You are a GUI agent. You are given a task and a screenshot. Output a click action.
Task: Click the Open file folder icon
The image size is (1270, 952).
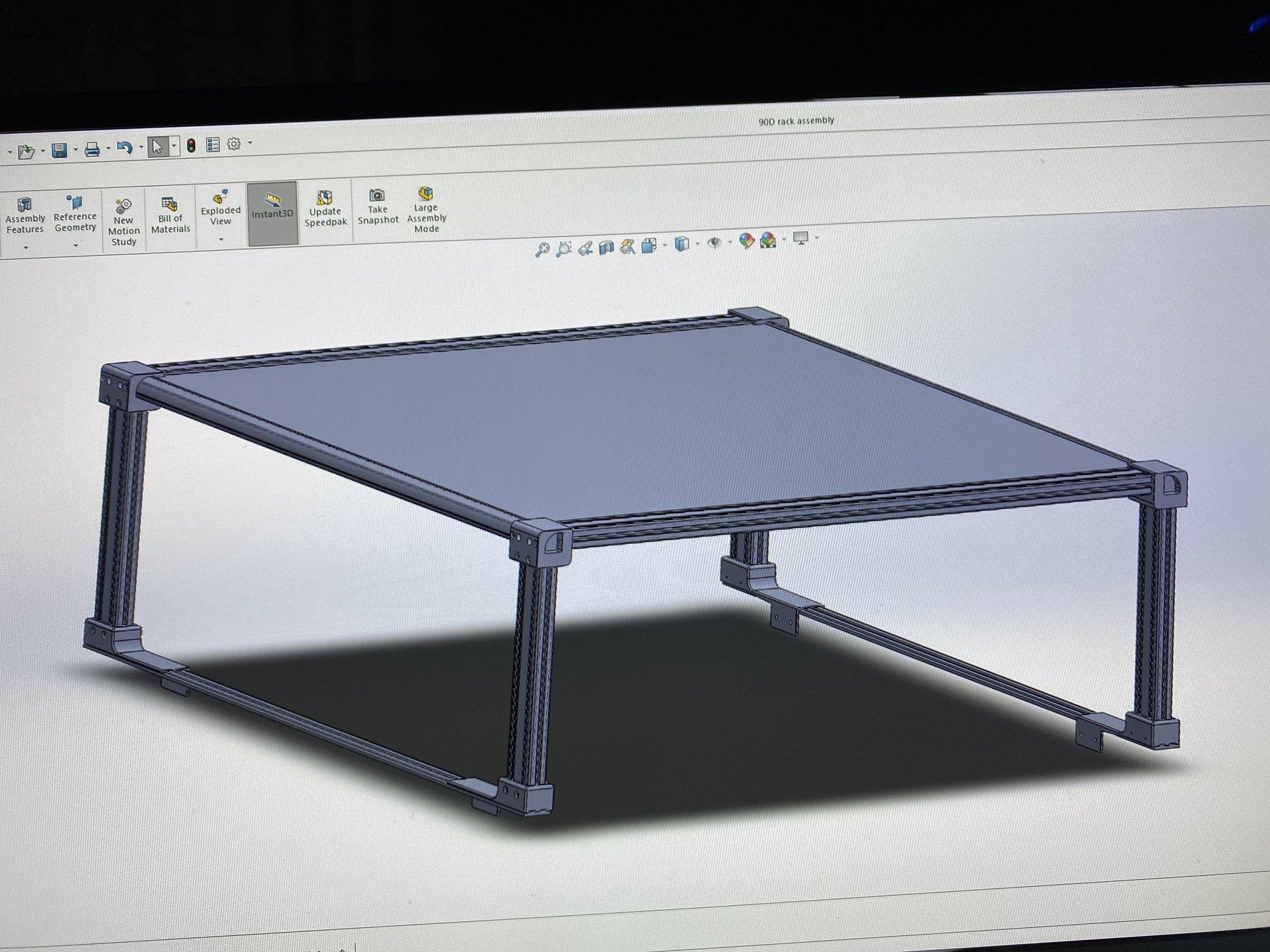coord(26,152)
